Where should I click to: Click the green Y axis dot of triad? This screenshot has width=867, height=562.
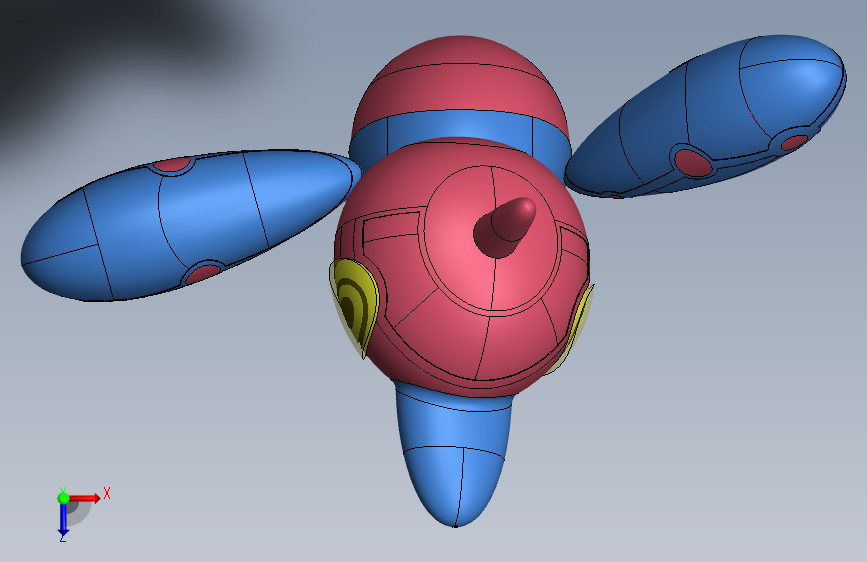[63, 498]
